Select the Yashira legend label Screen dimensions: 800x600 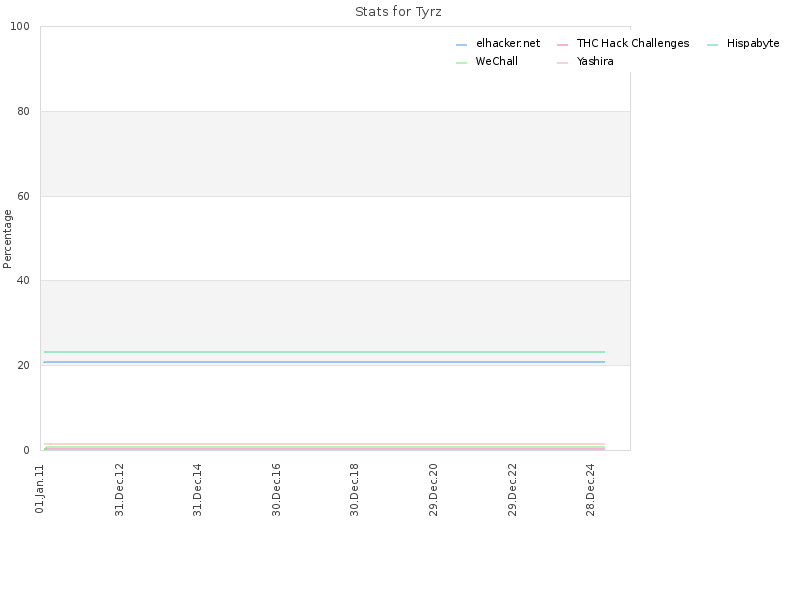595,61
